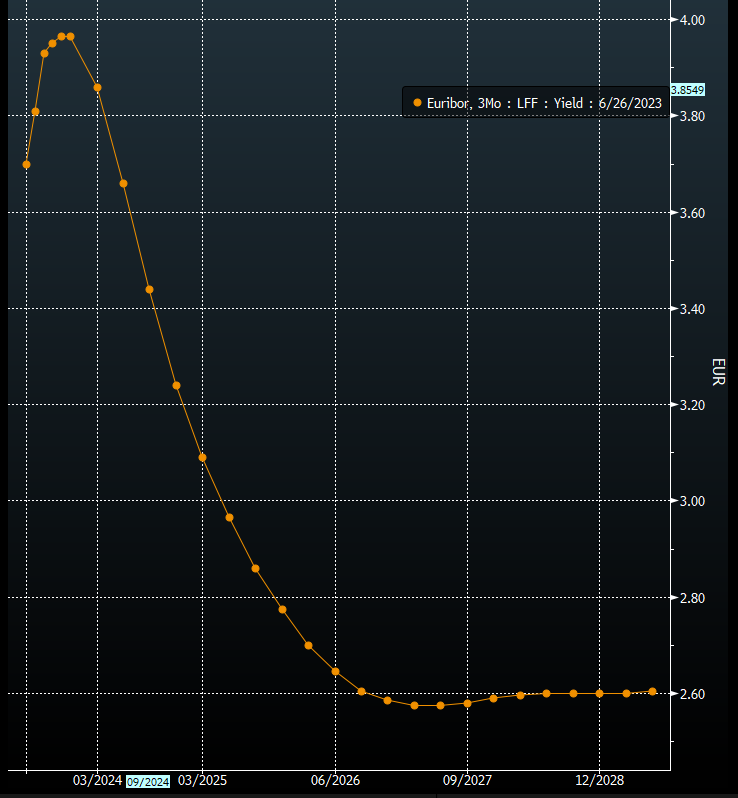Image resolution: width=738 pixels, height=798 pixels.
Task: Select the last data point on the curve
Action: tap(652, 691)
